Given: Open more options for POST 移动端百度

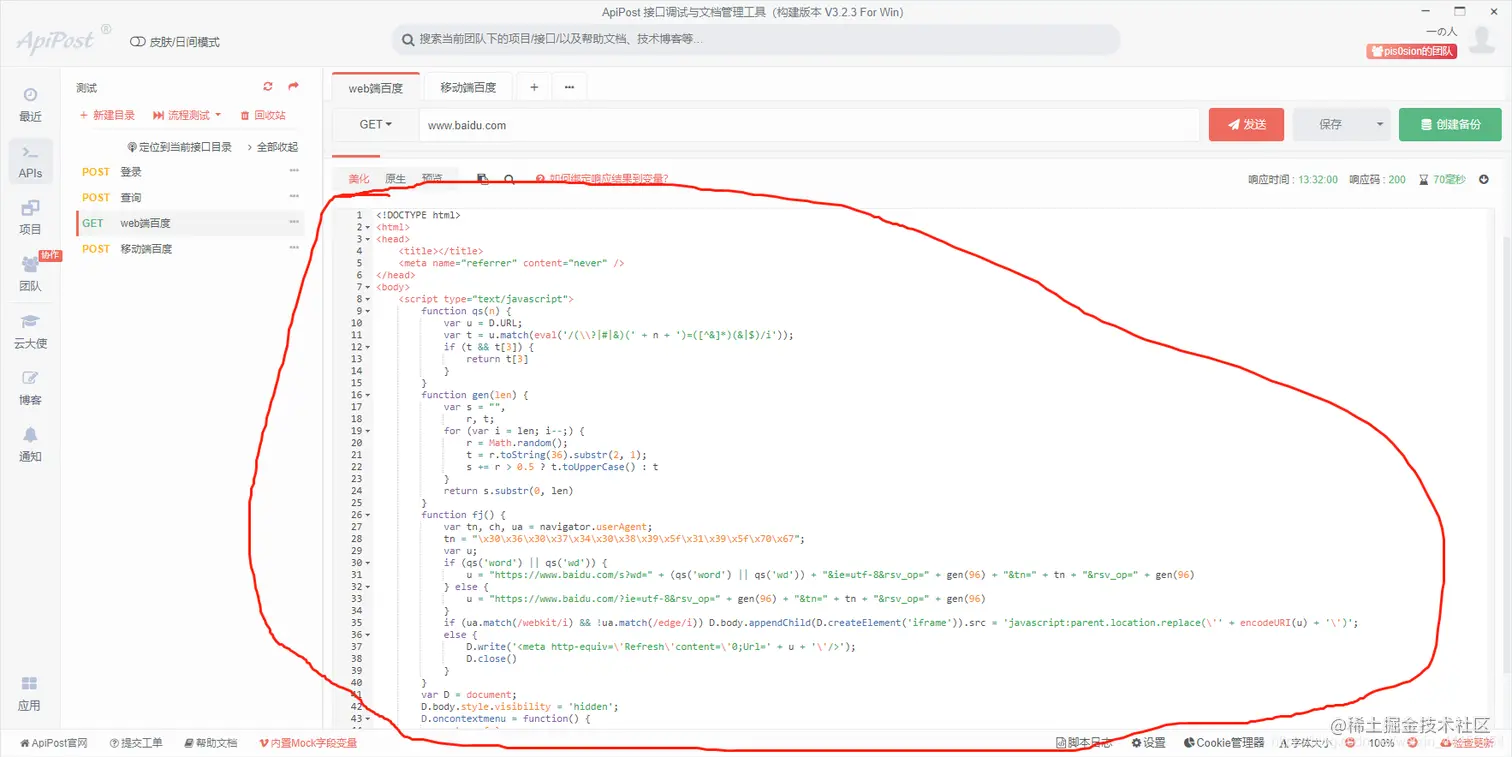Looking at the screenshot, I should [x=294, y=248].
